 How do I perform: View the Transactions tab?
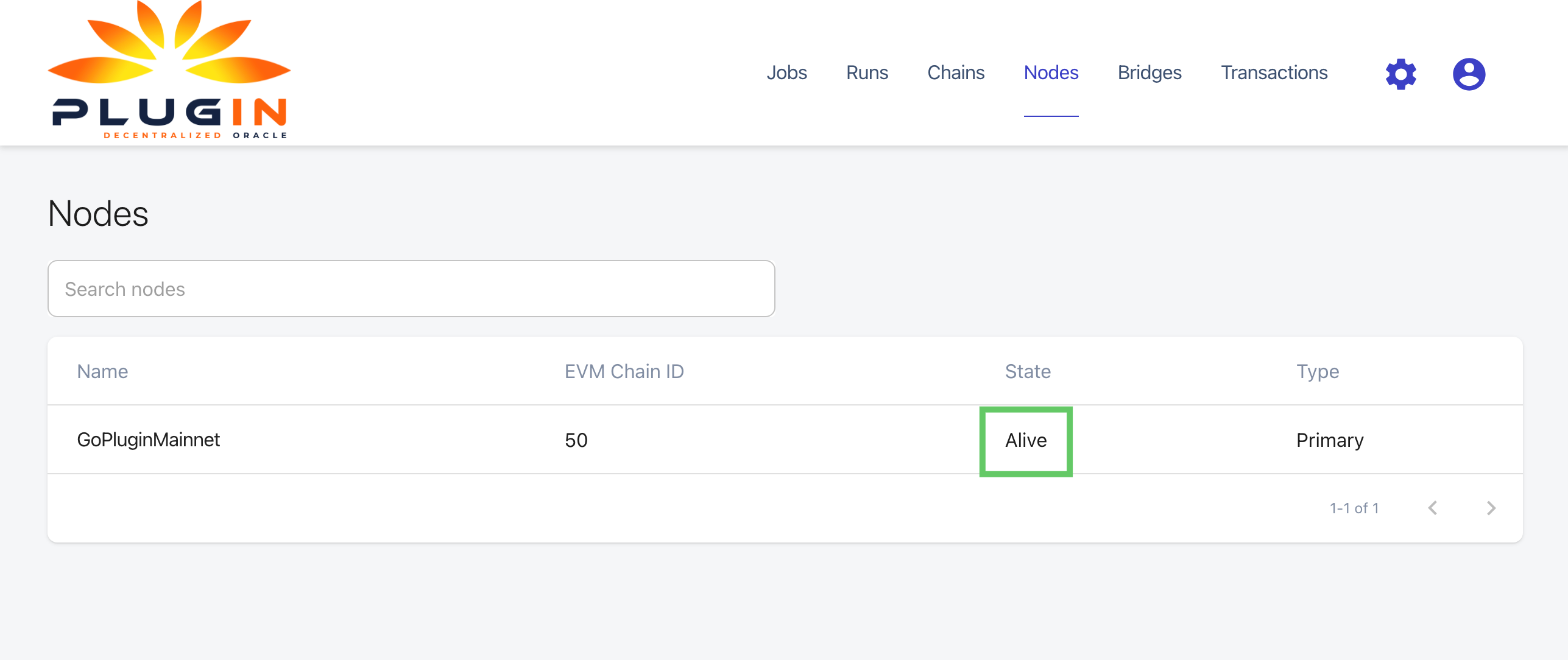(x=1274, y=72)
